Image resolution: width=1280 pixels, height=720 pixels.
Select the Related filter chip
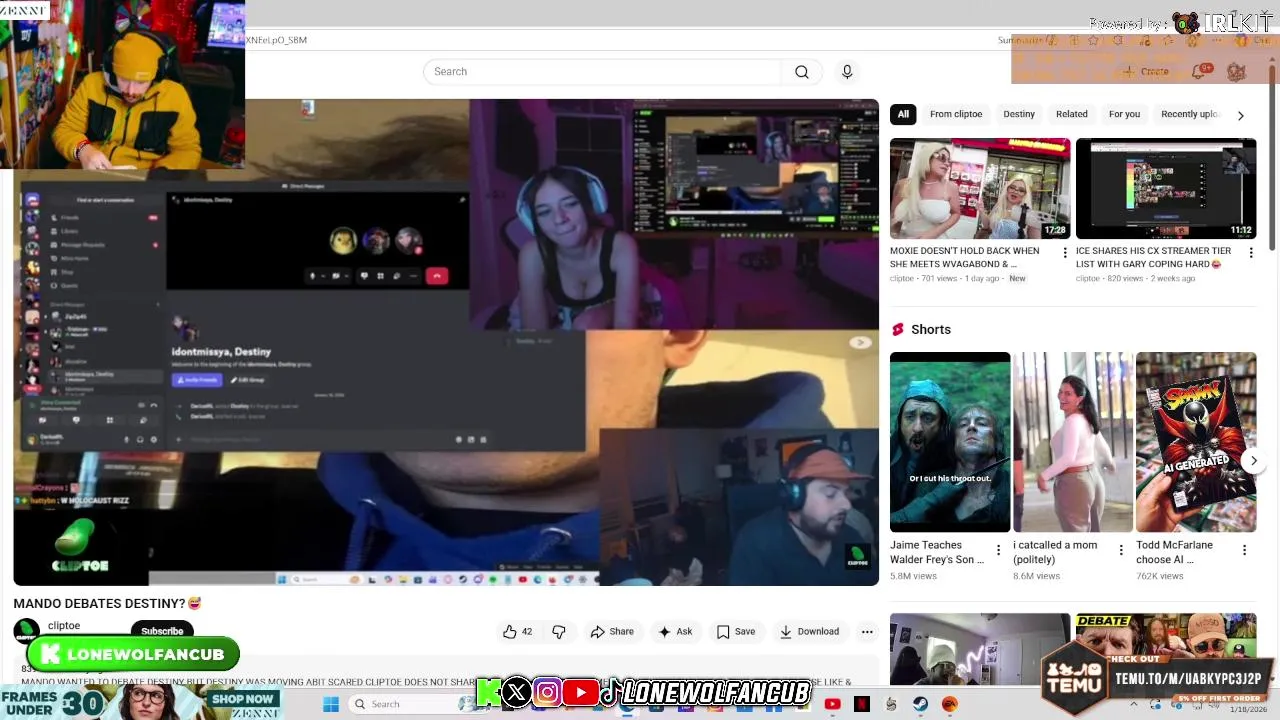(x=1072, y=114)
